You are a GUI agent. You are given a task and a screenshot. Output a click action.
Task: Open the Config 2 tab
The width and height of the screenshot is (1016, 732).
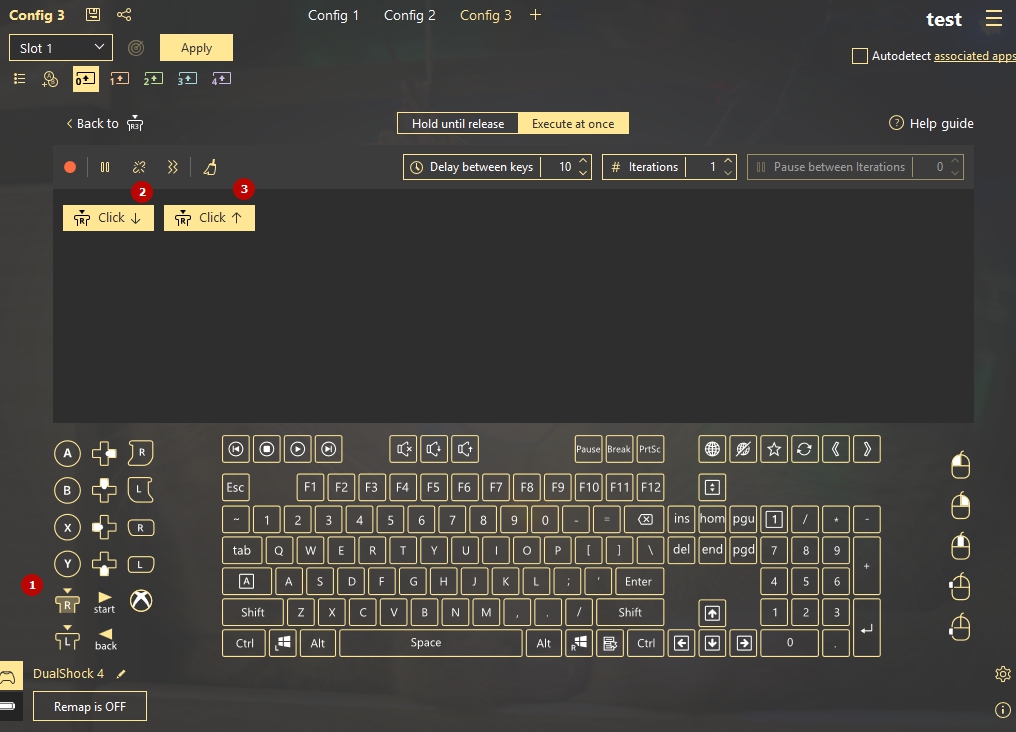410,15
